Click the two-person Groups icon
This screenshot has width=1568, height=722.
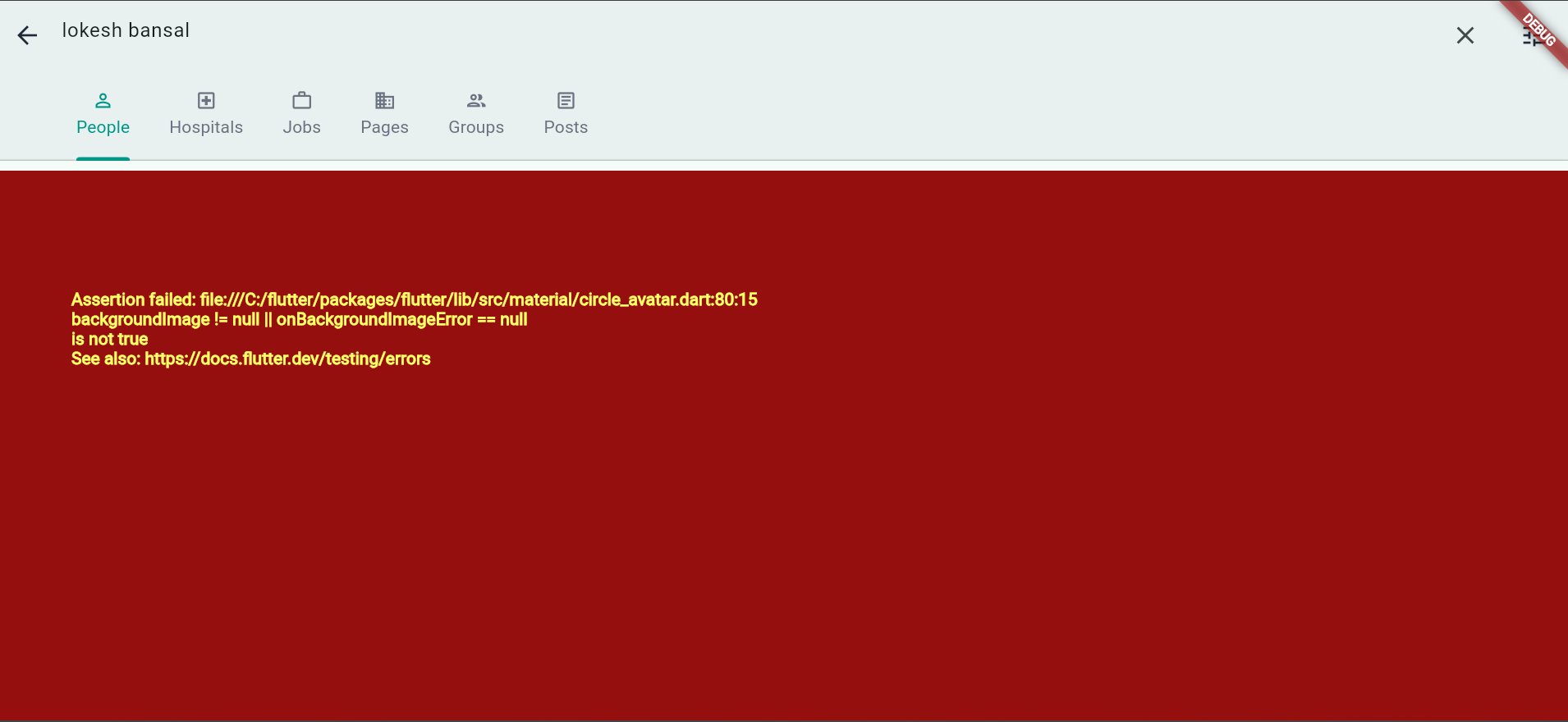click(476, 101)
